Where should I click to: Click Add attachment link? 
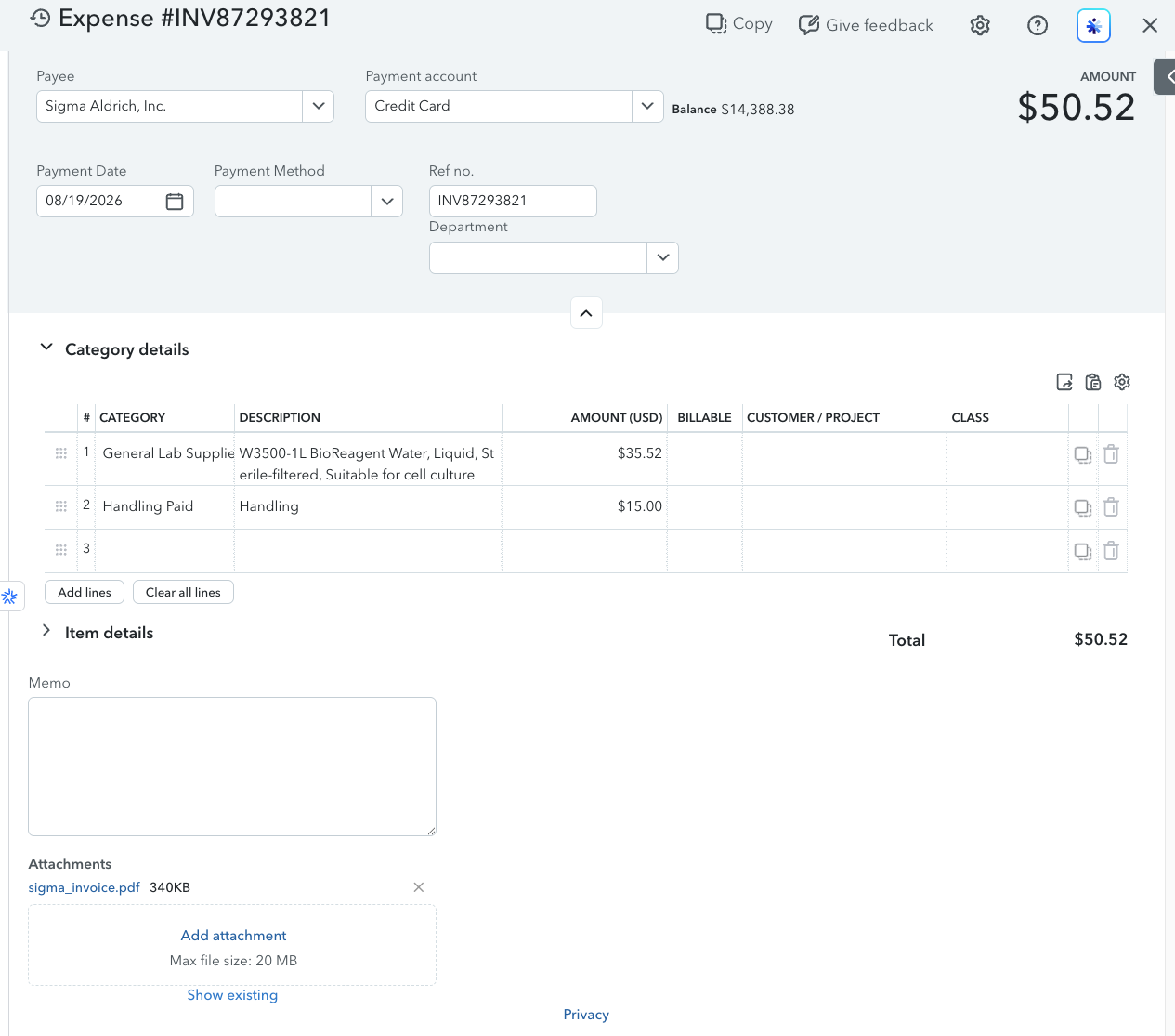[x=233, y=936]
